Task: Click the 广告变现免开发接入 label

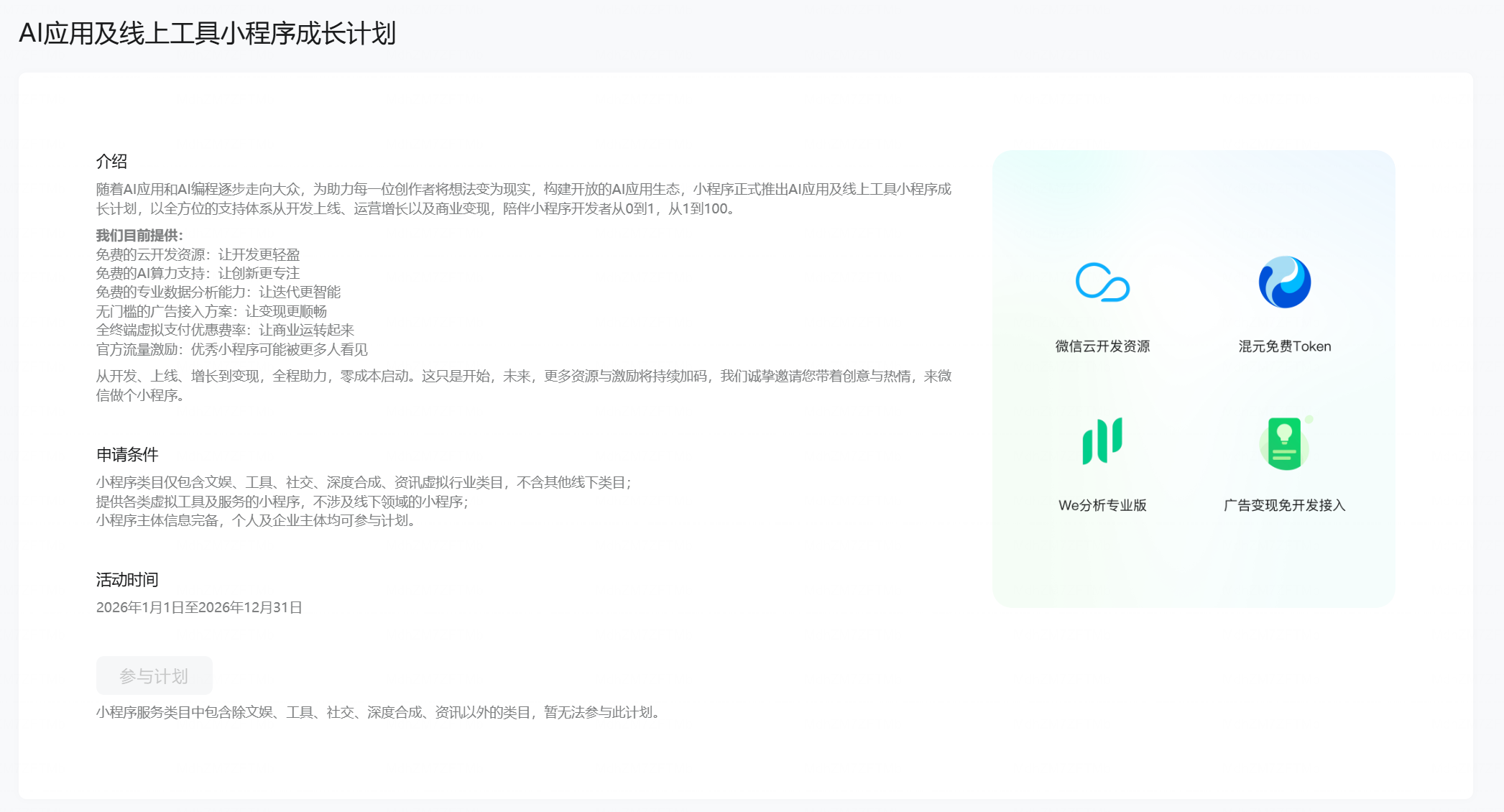Action: (1284, 505)
